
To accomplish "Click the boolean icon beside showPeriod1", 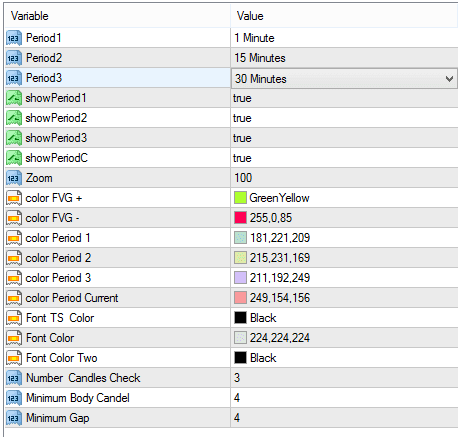I will coord(14,98).
